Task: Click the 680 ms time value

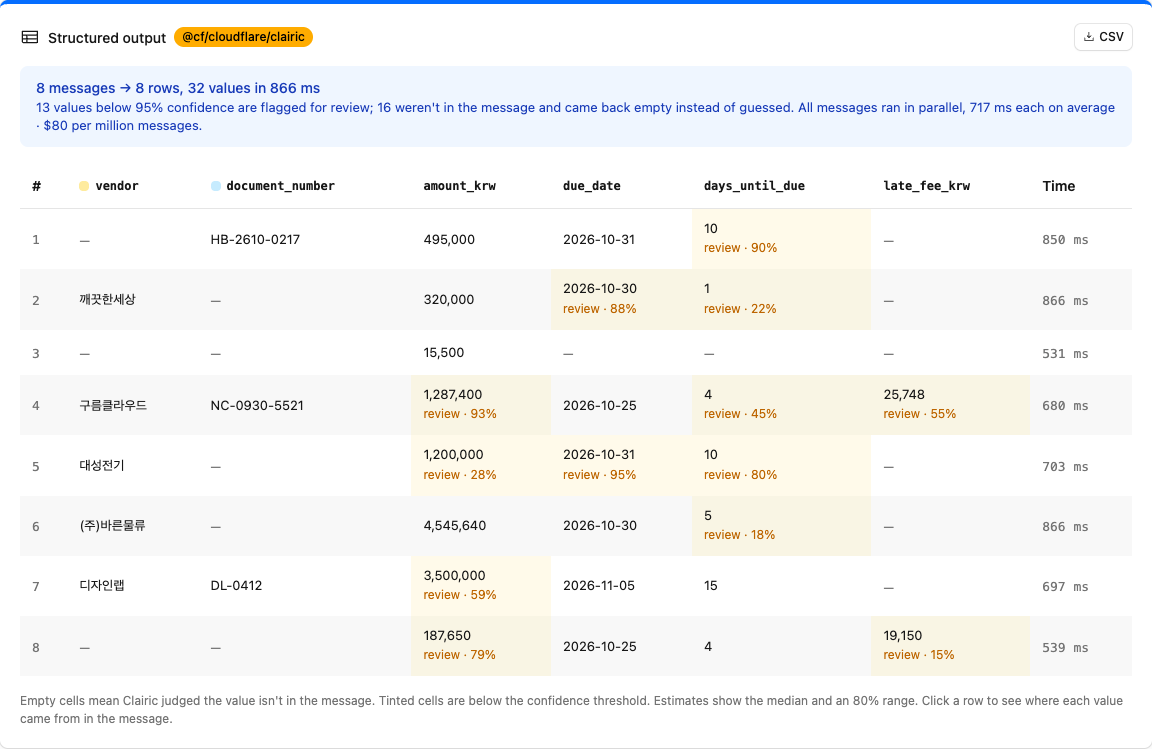Action: click(x=1065, y=406)
